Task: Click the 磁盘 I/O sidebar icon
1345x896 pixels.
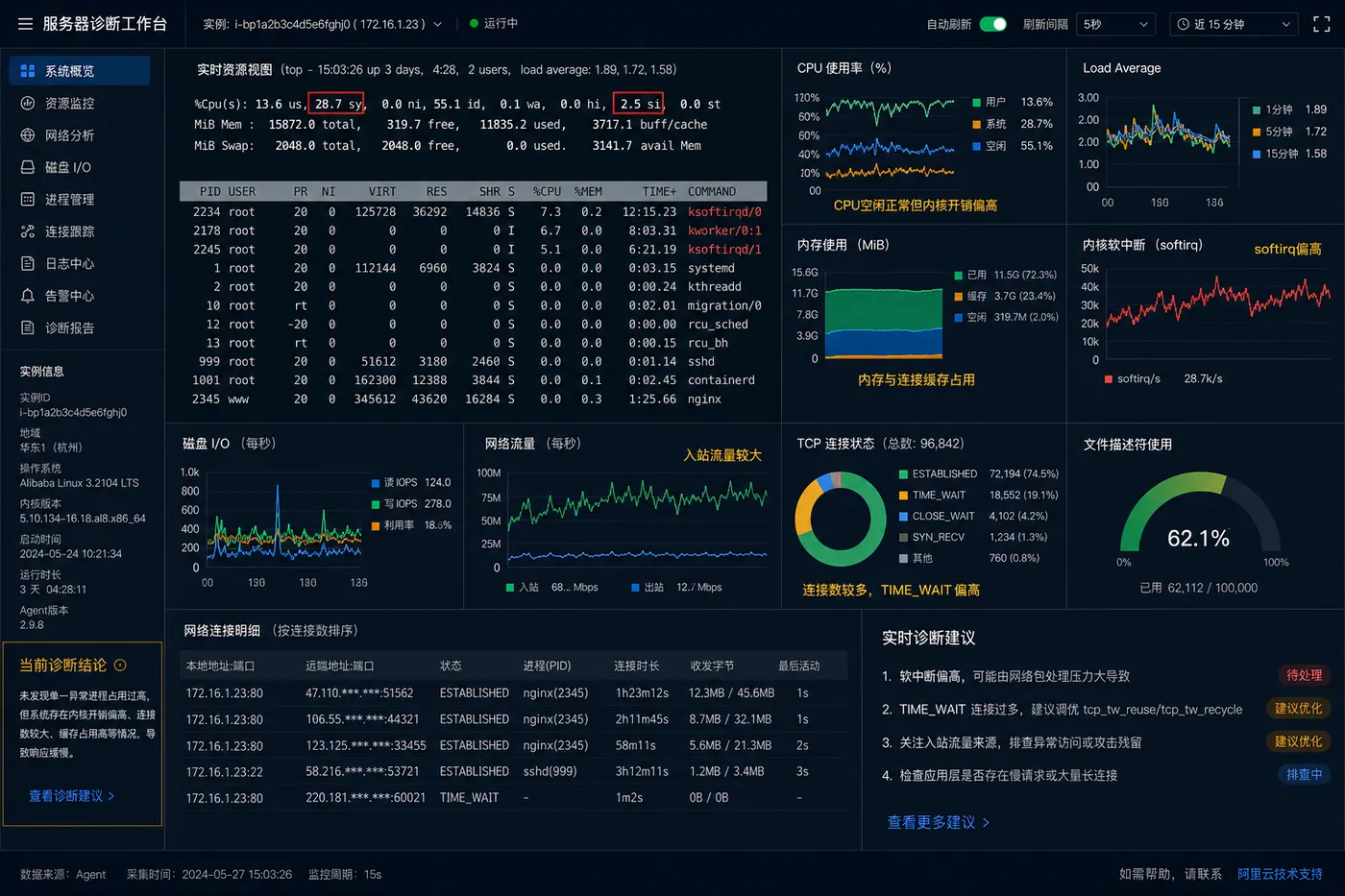Action: click(x=28, y=167)
